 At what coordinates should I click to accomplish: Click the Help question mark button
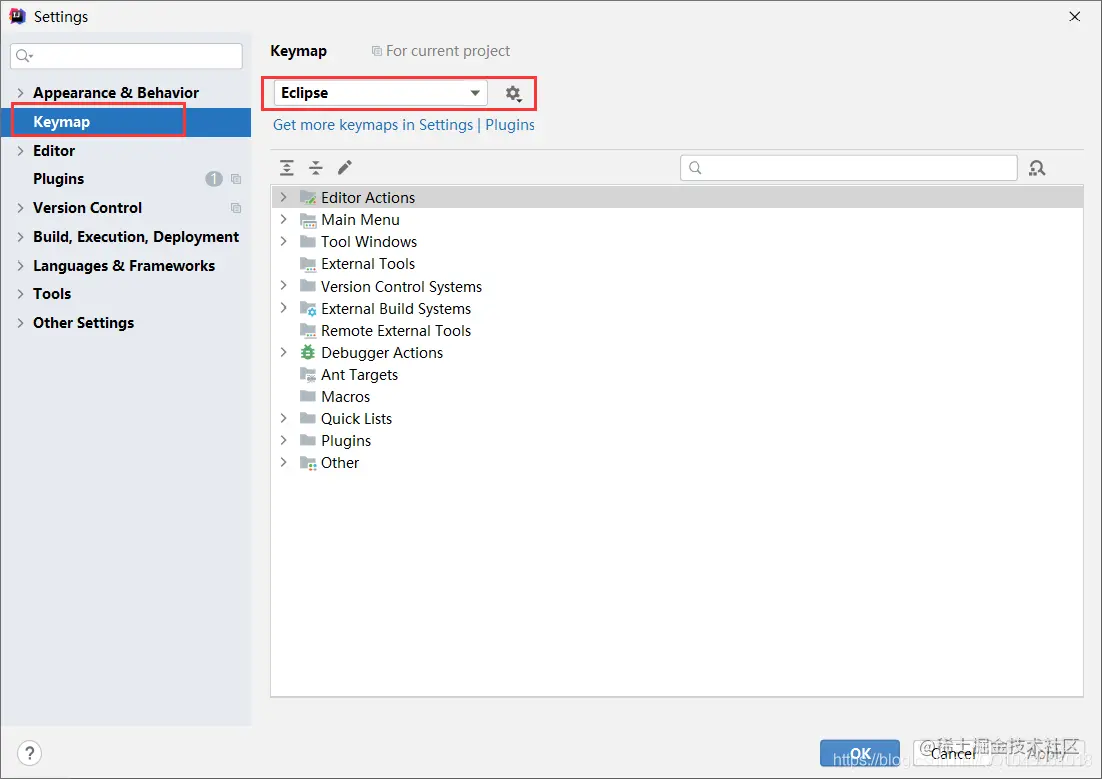[30, 753]
